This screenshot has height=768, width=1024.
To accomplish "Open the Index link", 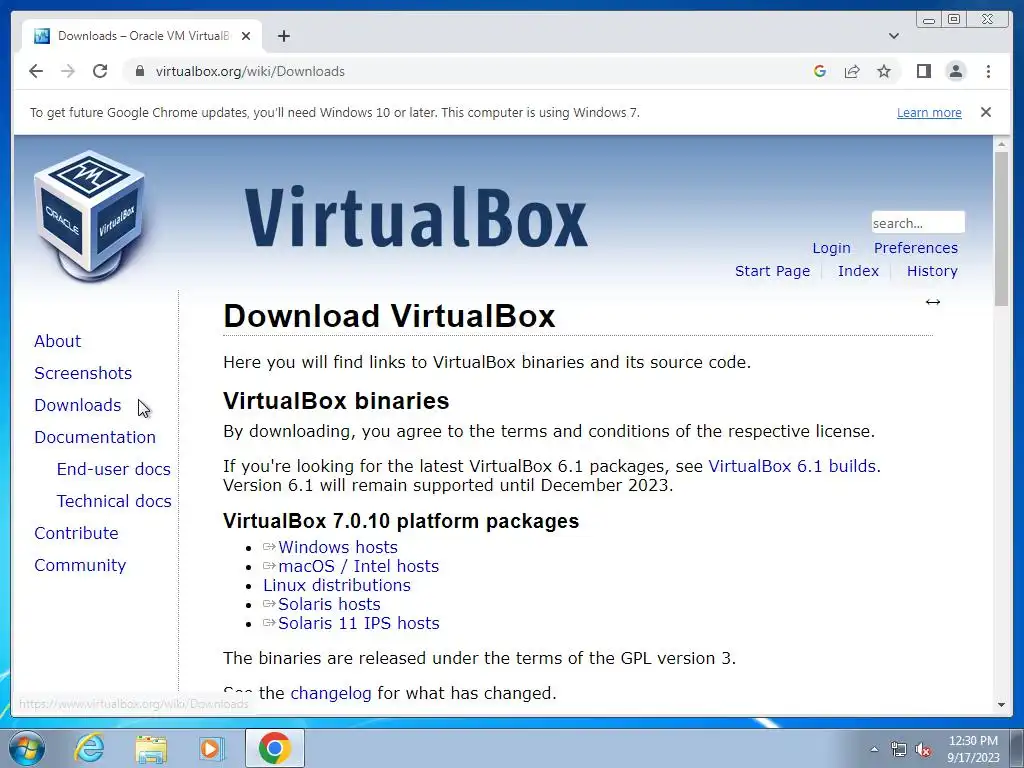I will pos(858,271).
